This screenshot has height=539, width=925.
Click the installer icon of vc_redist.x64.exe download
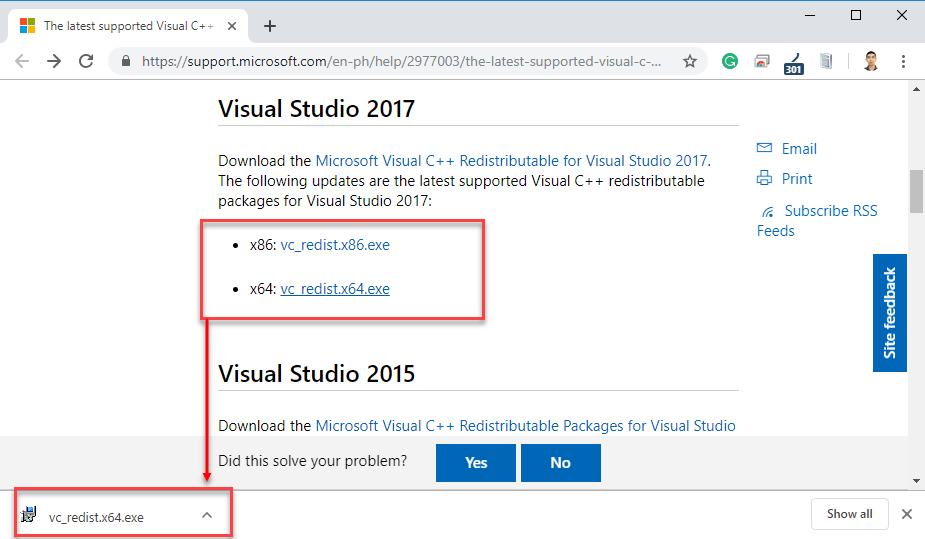click(28, 515)
